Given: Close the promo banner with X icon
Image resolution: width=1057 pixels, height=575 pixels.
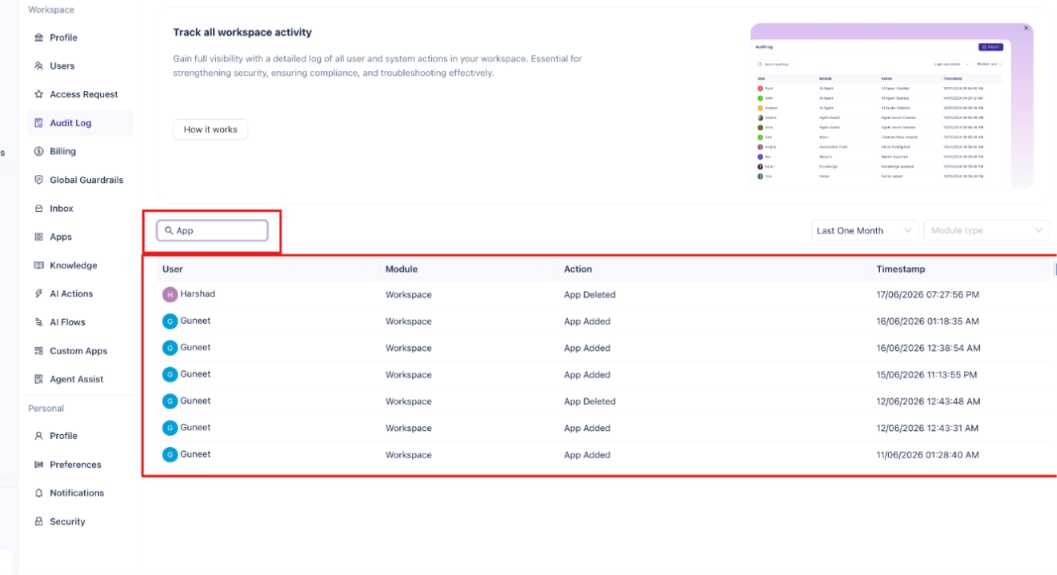Looking at the screenshot, I should (x=1026, y=28).
